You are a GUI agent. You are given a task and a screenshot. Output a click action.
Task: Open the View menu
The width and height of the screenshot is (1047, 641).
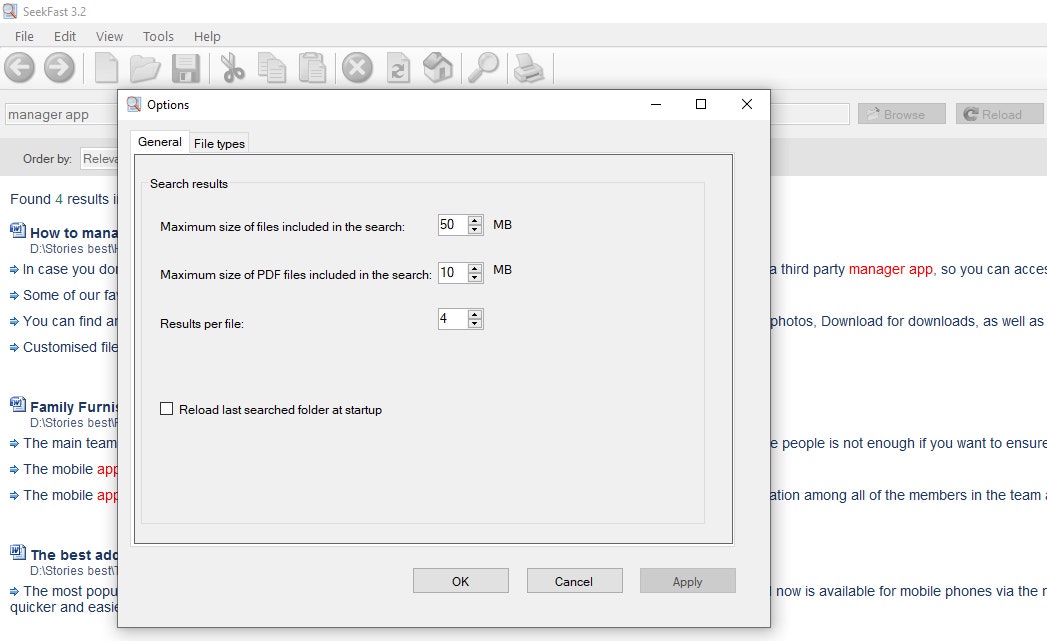pos(109,36)
